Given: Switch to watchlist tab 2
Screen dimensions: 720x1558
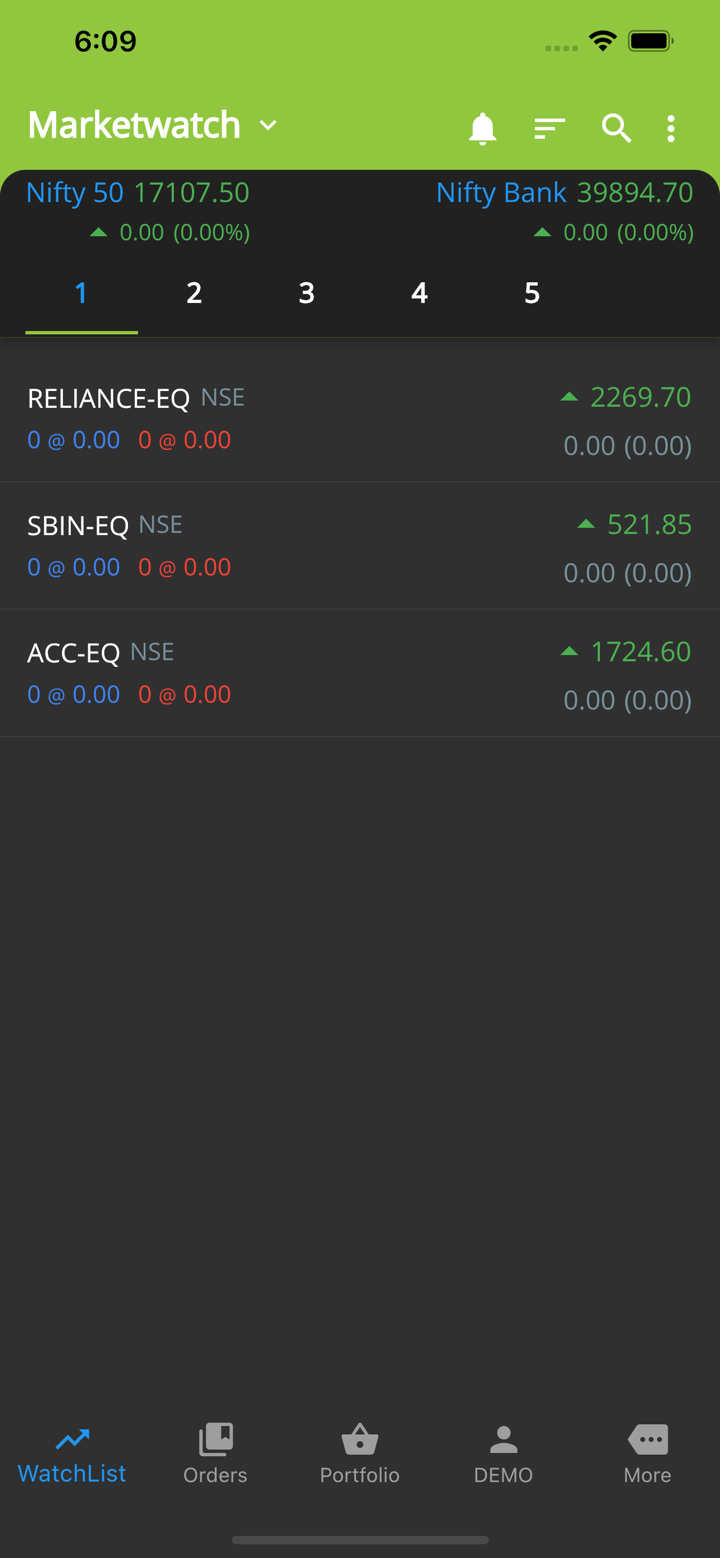Looking at the screenshot, I should coord(194,293).
